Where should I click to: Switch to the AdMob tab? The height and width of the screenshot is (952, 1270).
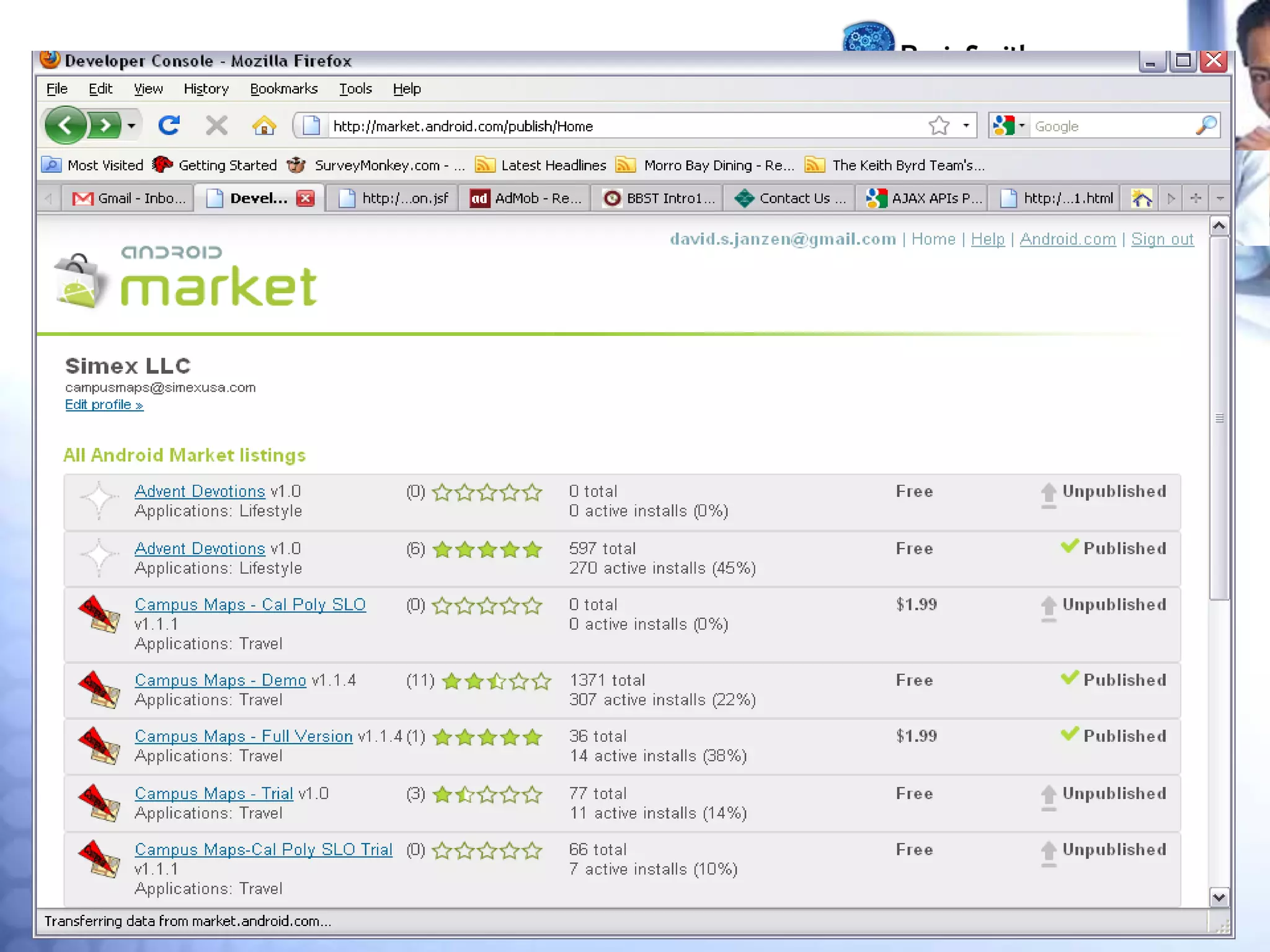[525, 198]
